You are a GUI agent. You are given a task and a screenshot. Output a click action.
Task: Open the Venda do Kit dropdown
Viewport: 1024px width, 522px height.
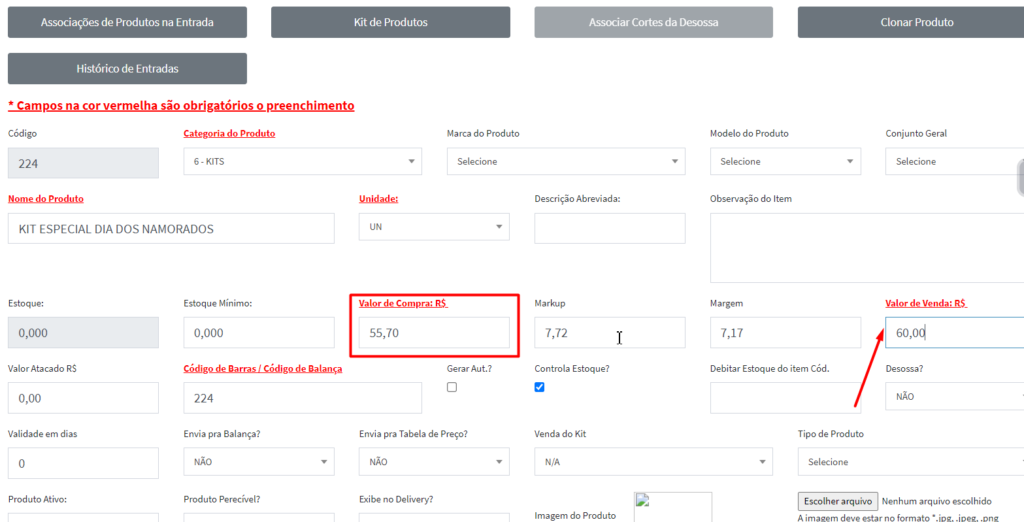[653, 462]
